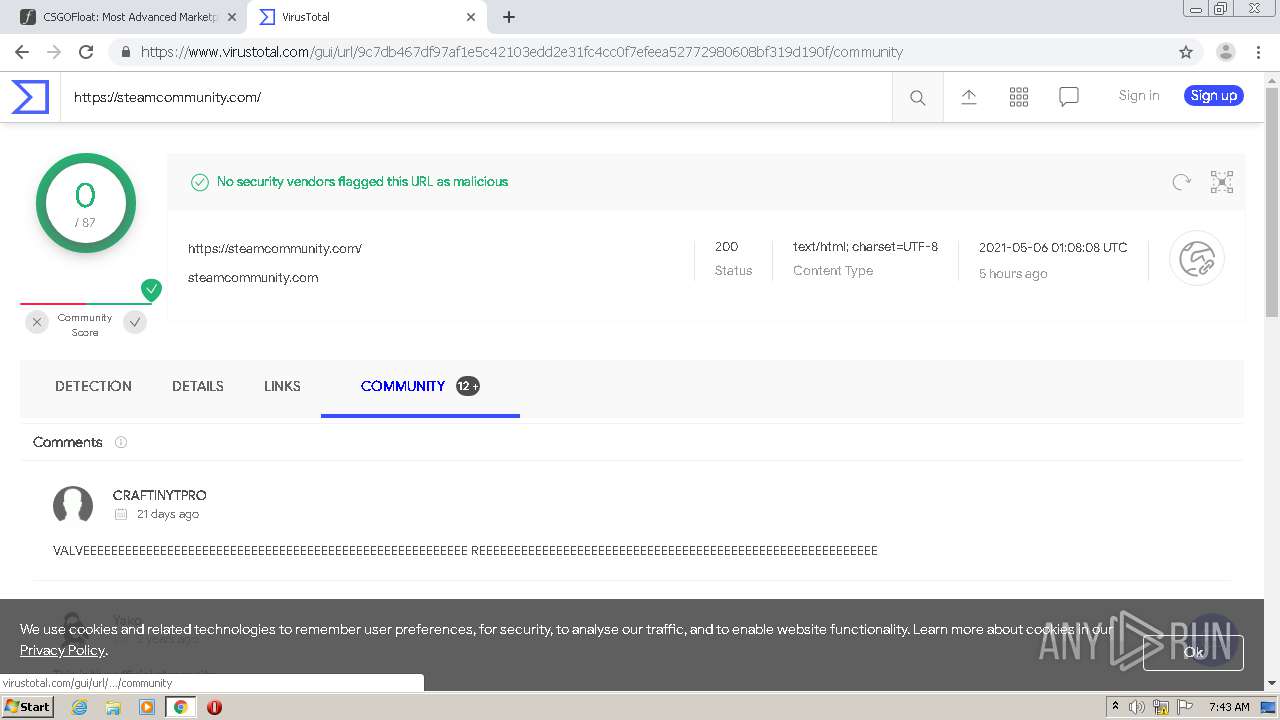Click the Sign up button
The width and height of the screenshot is (1280, 720).
[1214, 96]
